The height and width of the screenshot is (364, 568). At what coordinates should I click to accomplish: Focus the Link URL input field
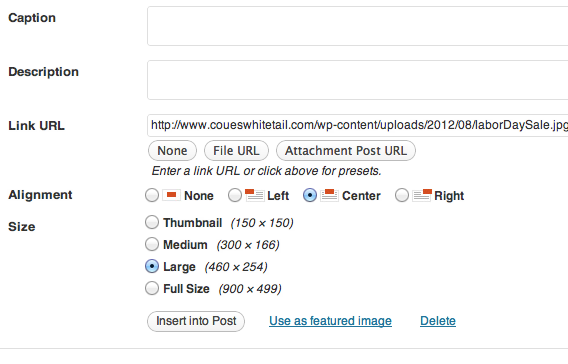[358, 125]
